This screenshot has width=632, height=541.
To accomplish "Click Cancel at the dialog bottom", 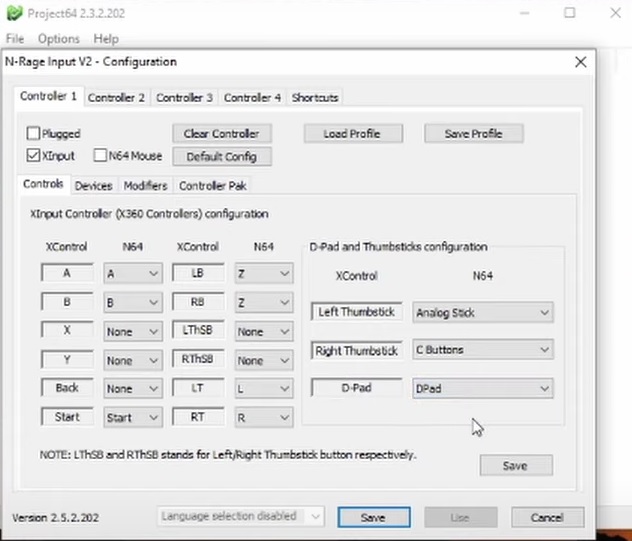I will point(547,517).
